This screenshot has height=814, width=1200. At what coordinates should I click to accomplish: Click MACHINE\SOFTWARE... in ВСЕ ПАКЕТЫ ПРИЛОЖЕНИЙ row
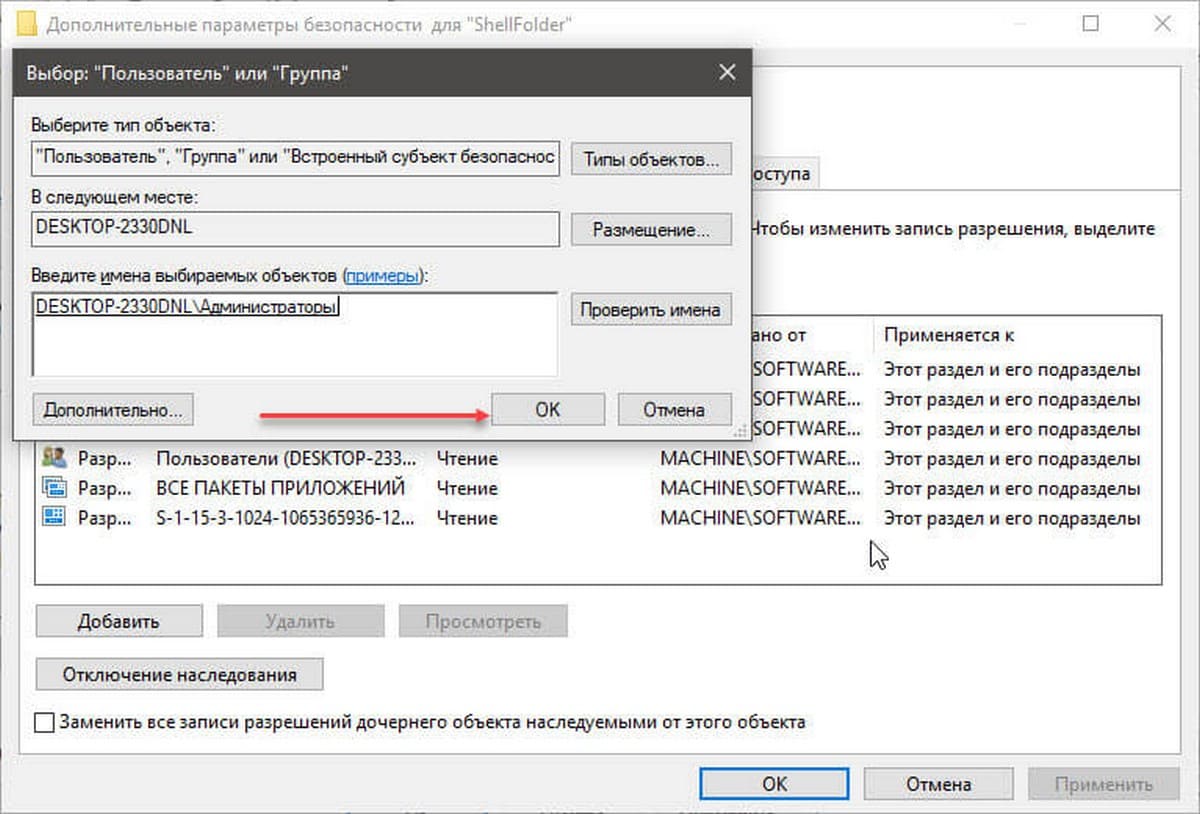click(x=760, y=488)
